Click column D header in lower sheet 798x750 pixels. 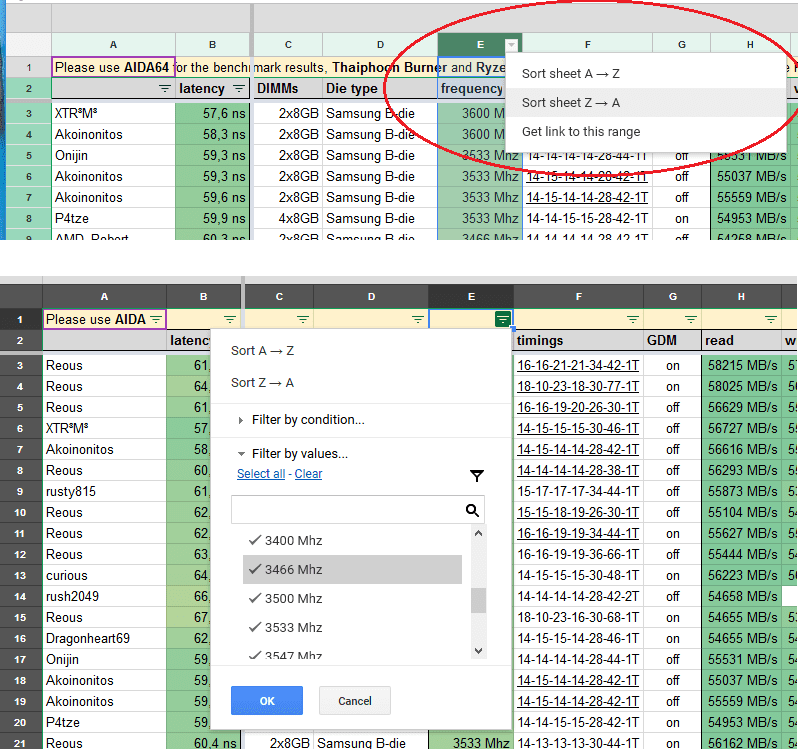click(371, 297)
